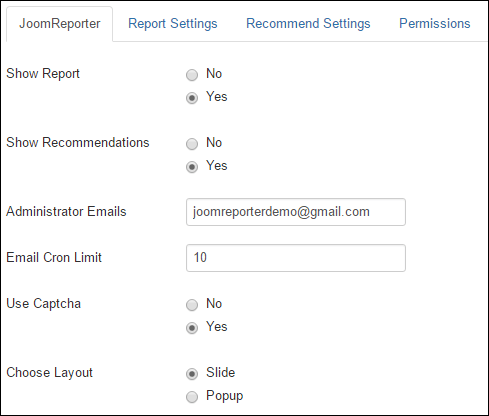Click the Administrator Emails label
489x416 pixels.
point(66,212)
